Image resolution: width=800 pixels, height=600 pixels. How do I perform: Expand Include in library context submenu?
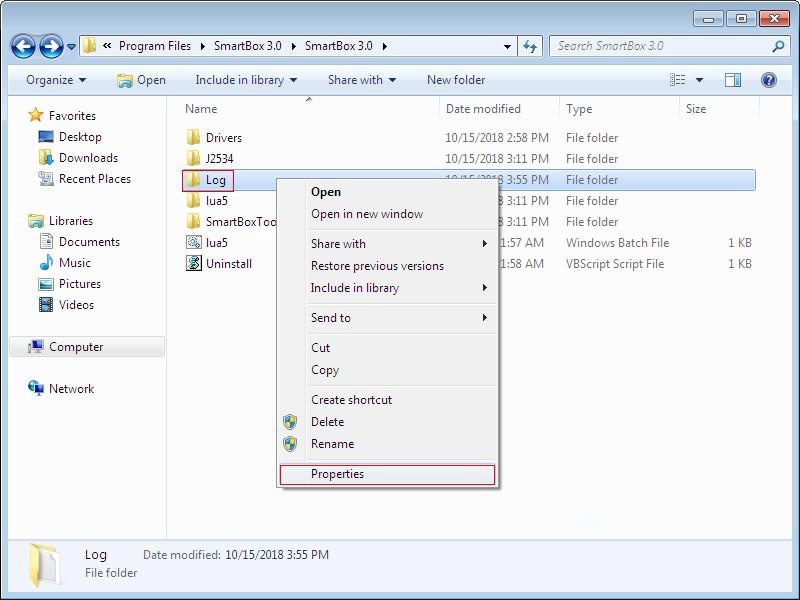(x=388, y=288)
